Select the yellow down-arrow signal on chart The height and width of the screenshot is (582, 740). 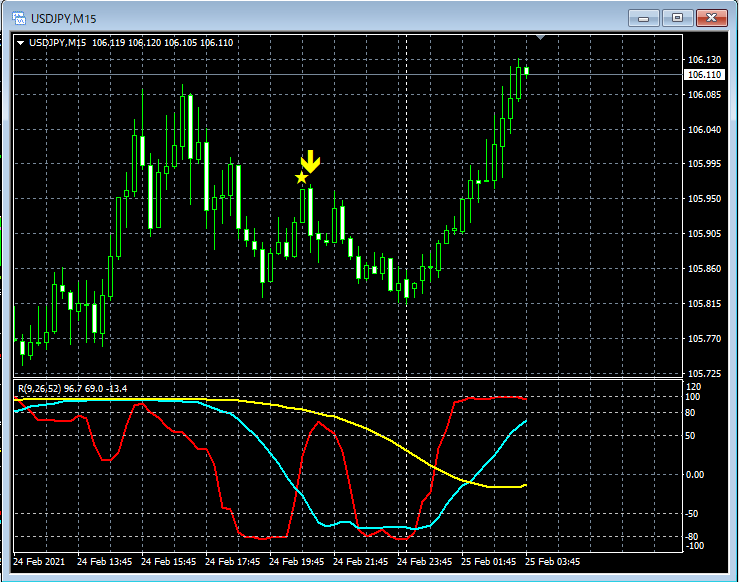point(311,162)
